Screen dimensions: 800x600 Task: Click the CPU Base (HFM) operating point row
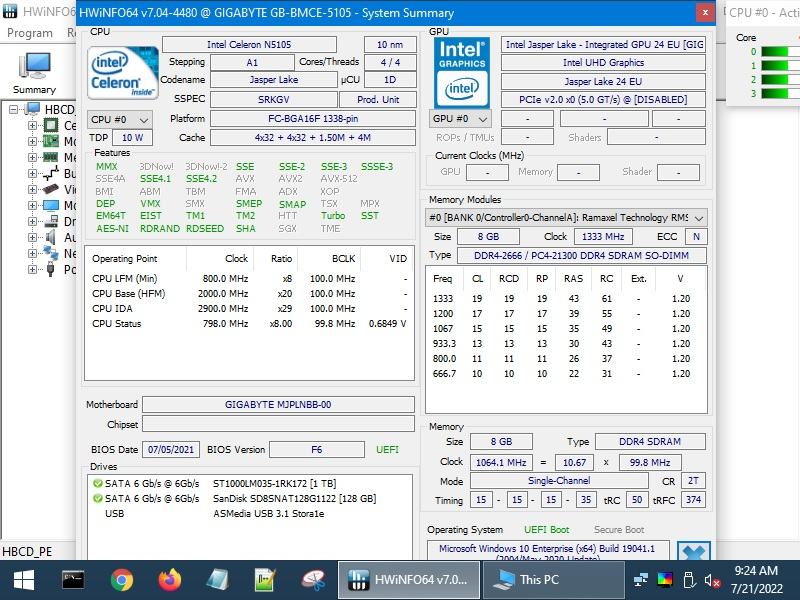click(x=249, y=293)
